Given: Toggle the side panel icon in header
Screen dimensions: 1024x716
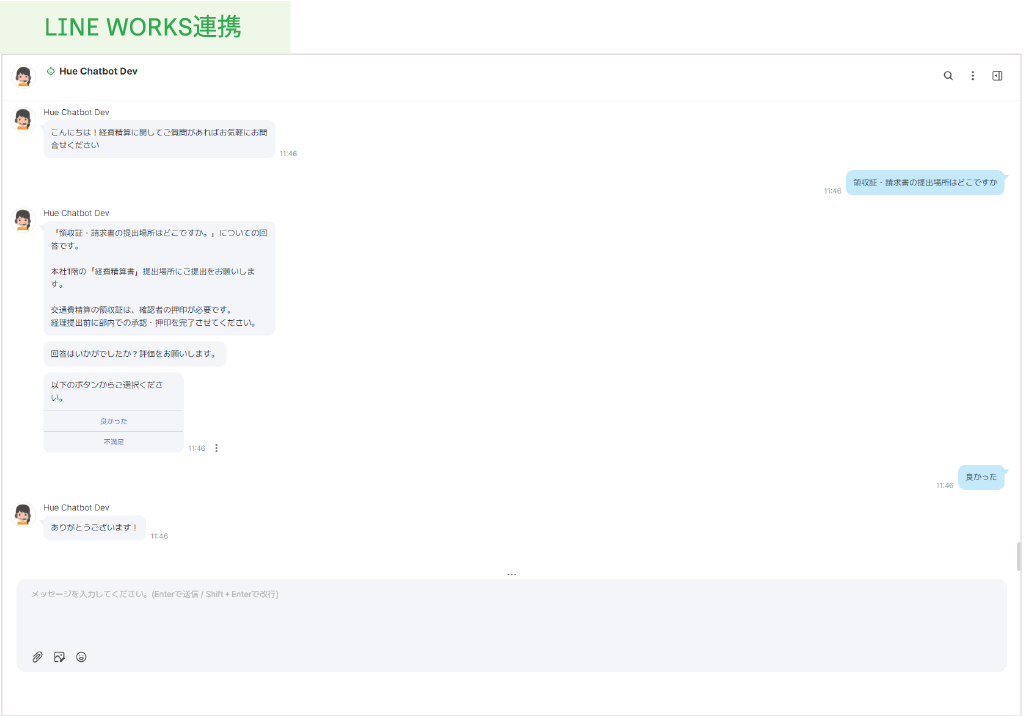Looking at the screenshot, I should click(x=997, y=76).
